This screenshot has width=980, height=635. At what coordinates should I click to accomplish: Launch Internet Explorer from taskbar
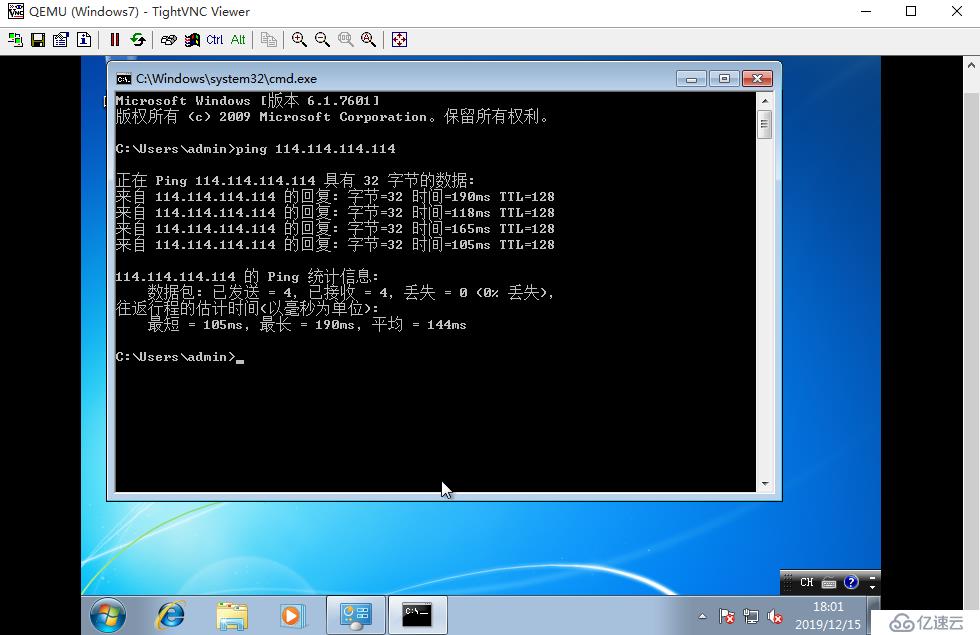click(x=170, y=615)
